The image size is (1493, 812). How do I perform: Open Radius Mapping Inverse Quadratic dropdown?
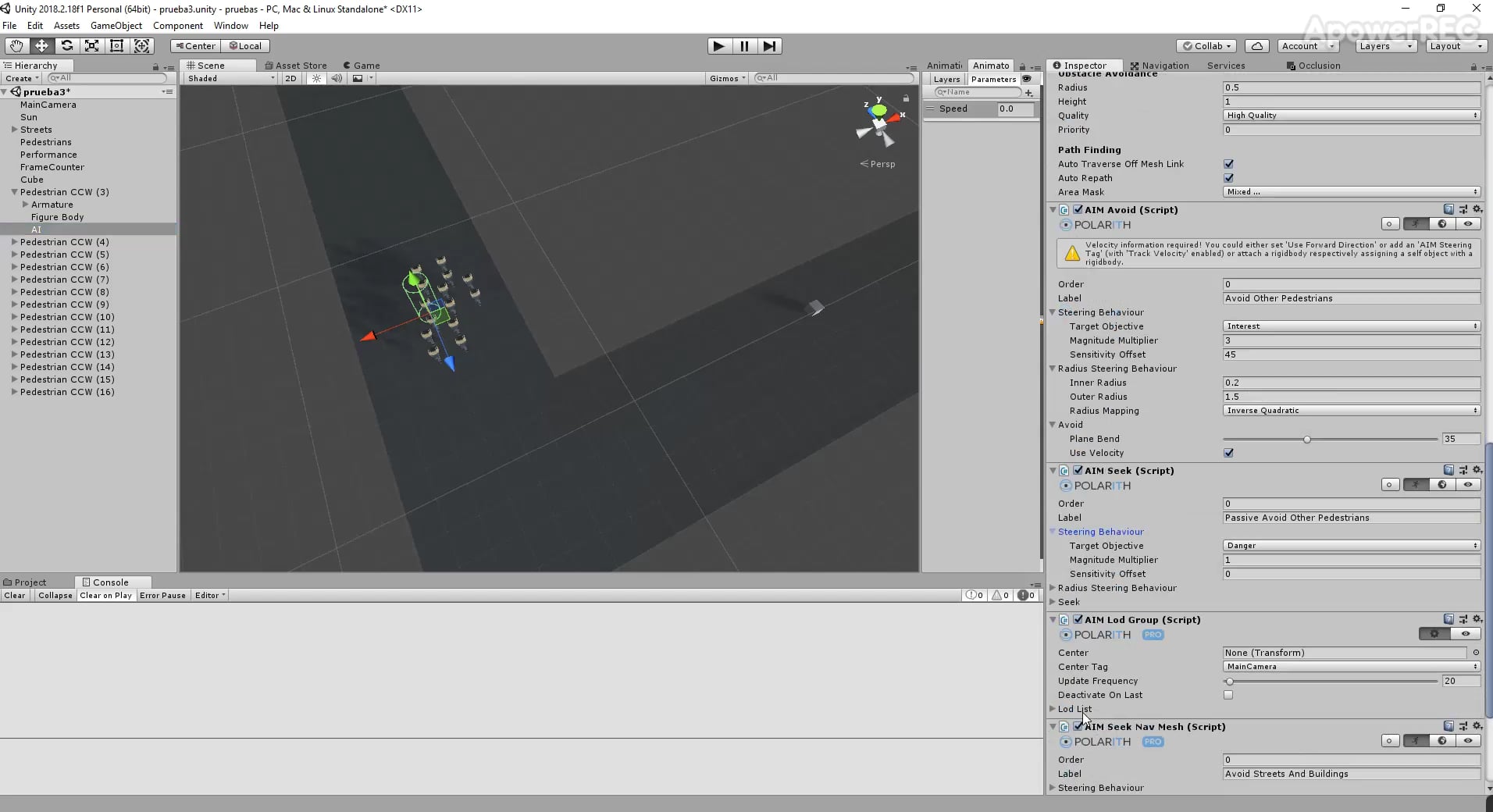pyautogui.click(x=1352, y=411)
